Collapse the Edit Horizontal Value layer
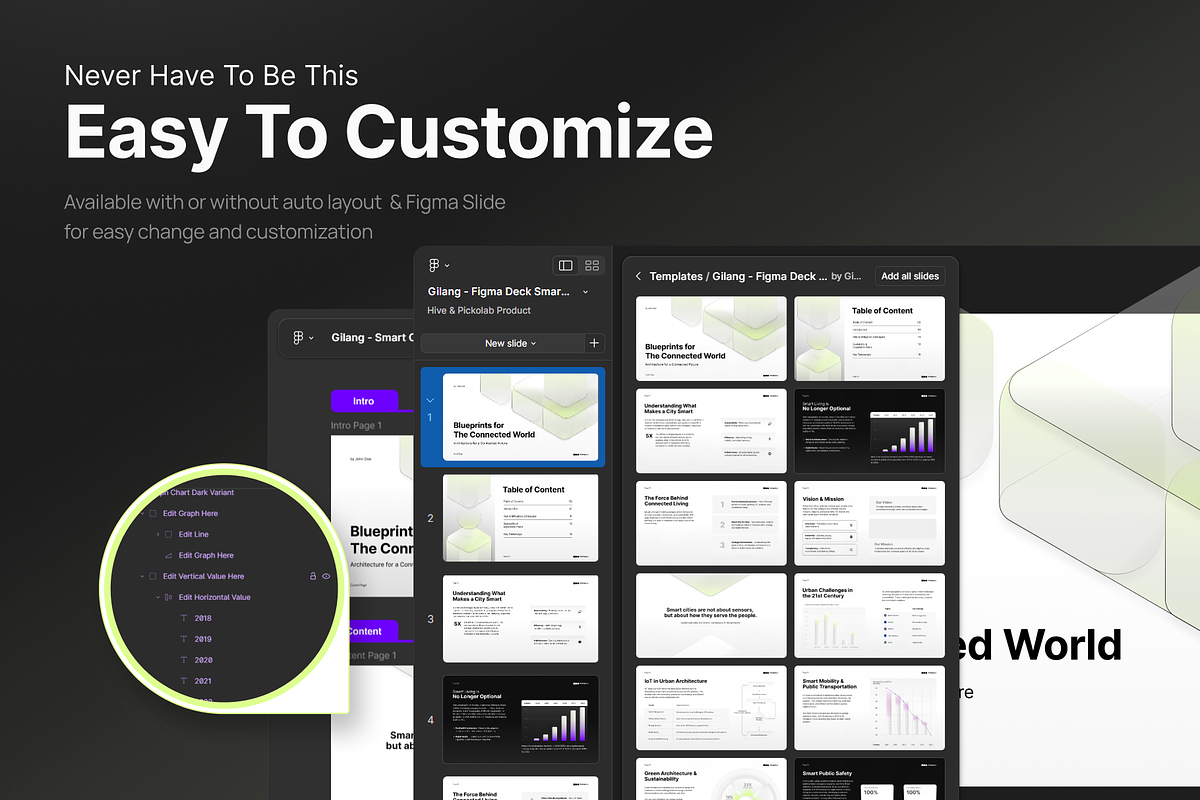This screenshot has width=1200, height=800. (x=157, y=597)
